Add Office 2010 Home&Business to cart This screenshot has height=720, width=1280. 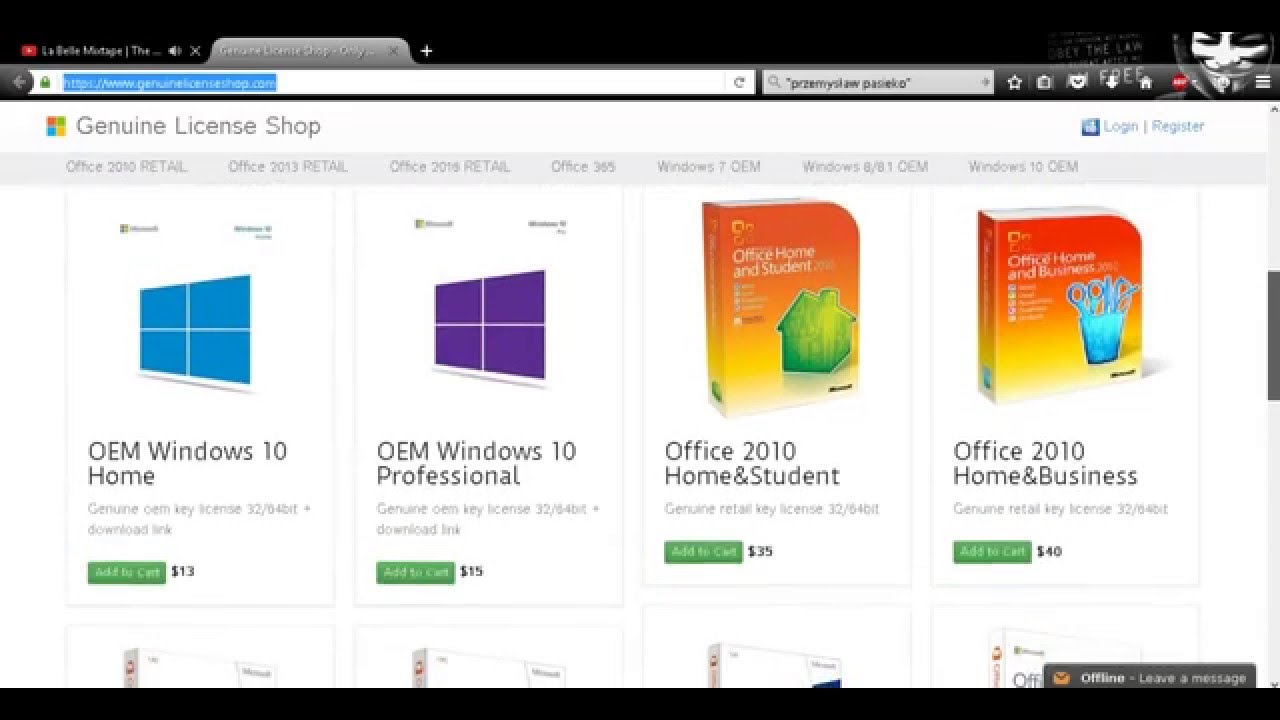[992, 552]
